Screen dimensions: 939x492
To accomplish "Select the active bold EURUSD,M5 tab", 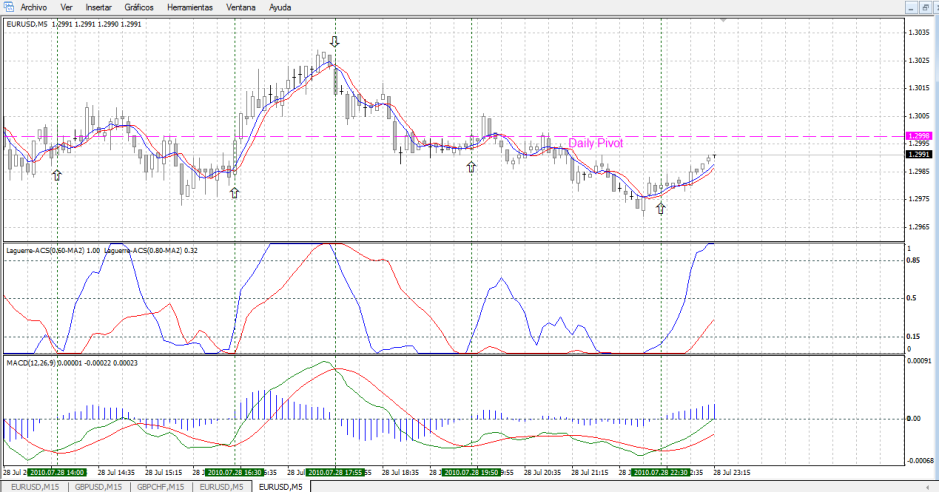I will [x=281, y=487].
